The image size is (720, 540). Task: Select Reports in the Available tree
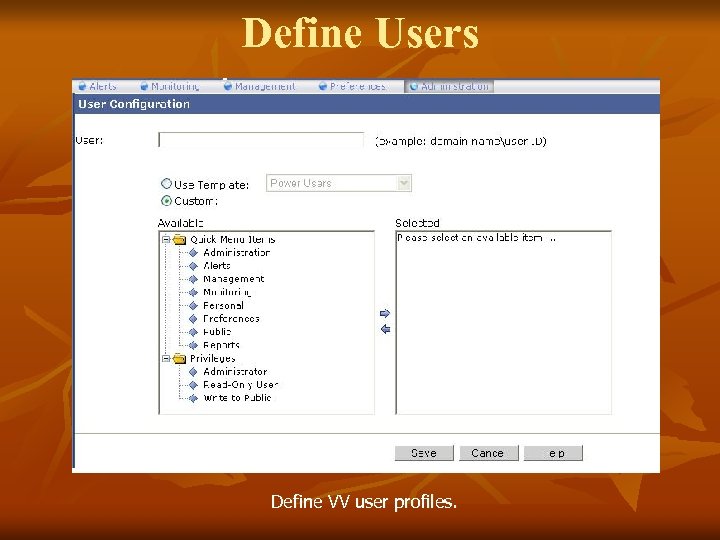click(221, 345)
